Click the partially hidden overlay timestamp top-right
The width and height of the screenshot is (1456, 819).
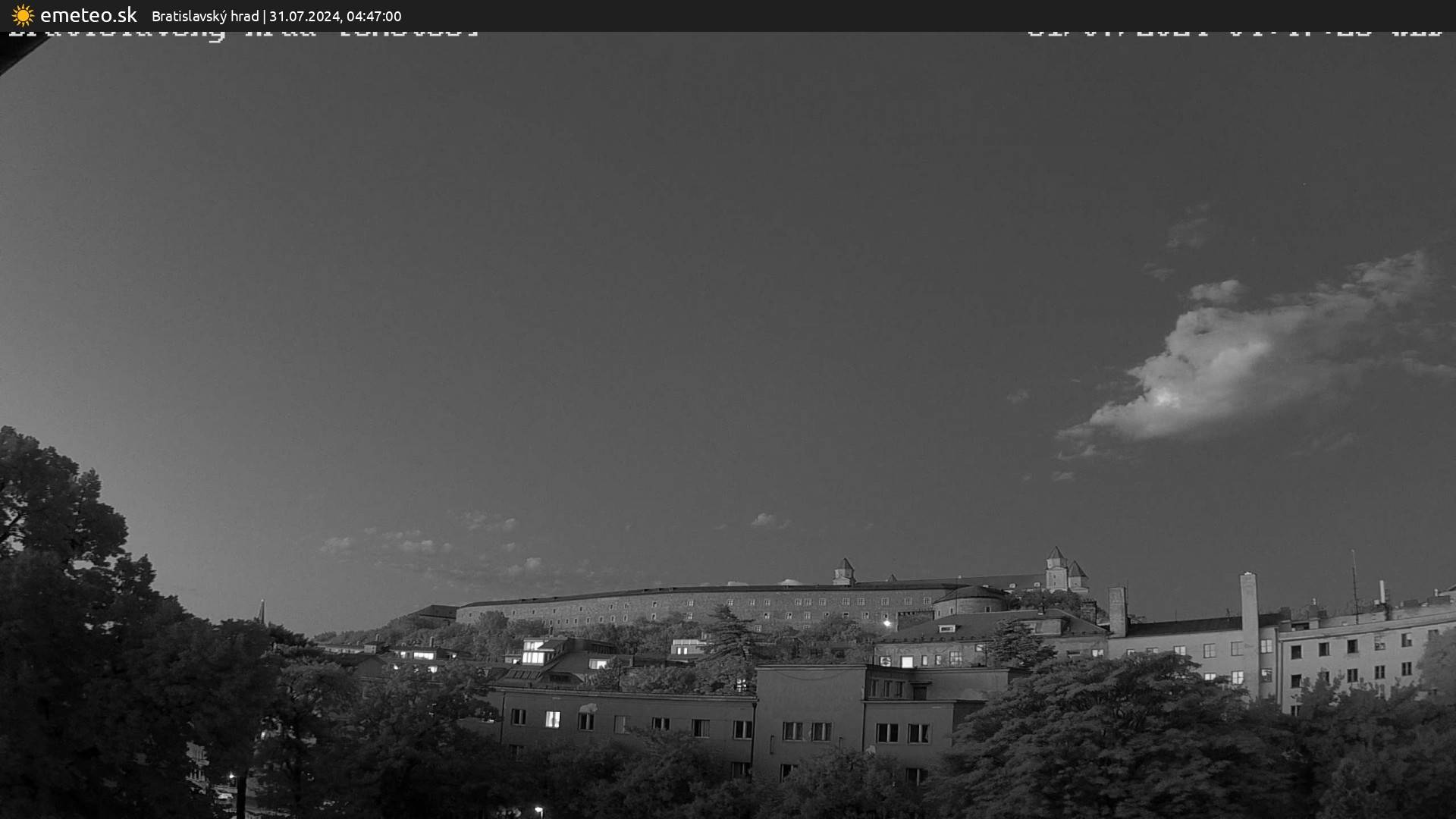pos(1235,33)
